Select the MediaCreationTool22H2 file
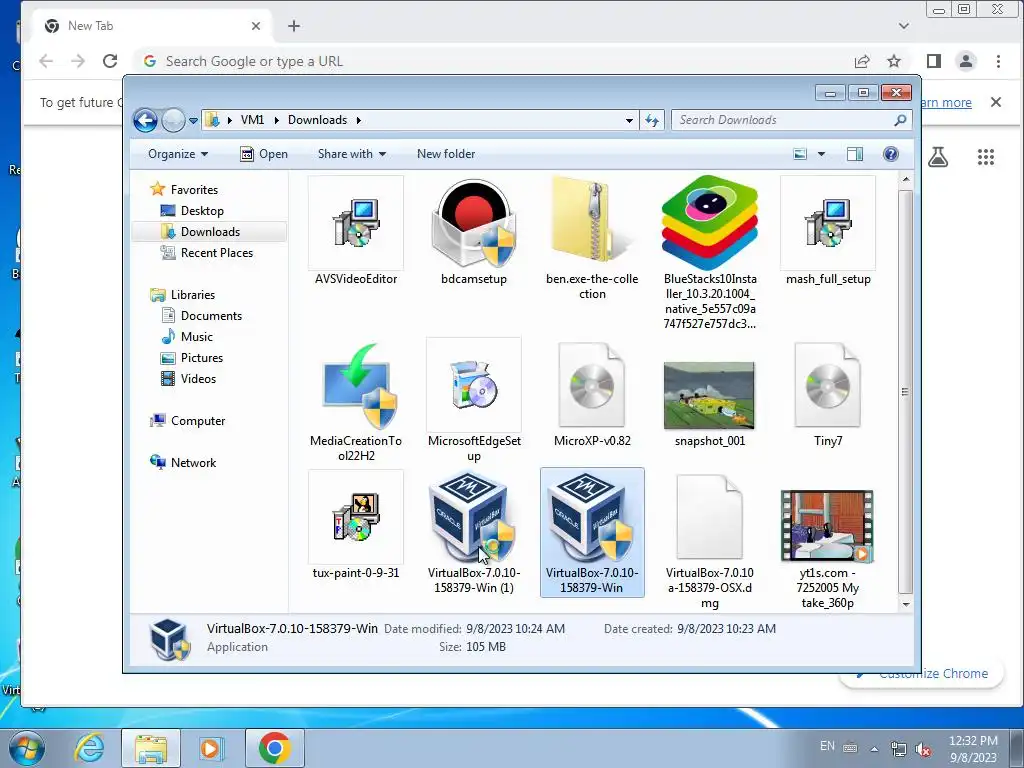 (x=356, y=401)
